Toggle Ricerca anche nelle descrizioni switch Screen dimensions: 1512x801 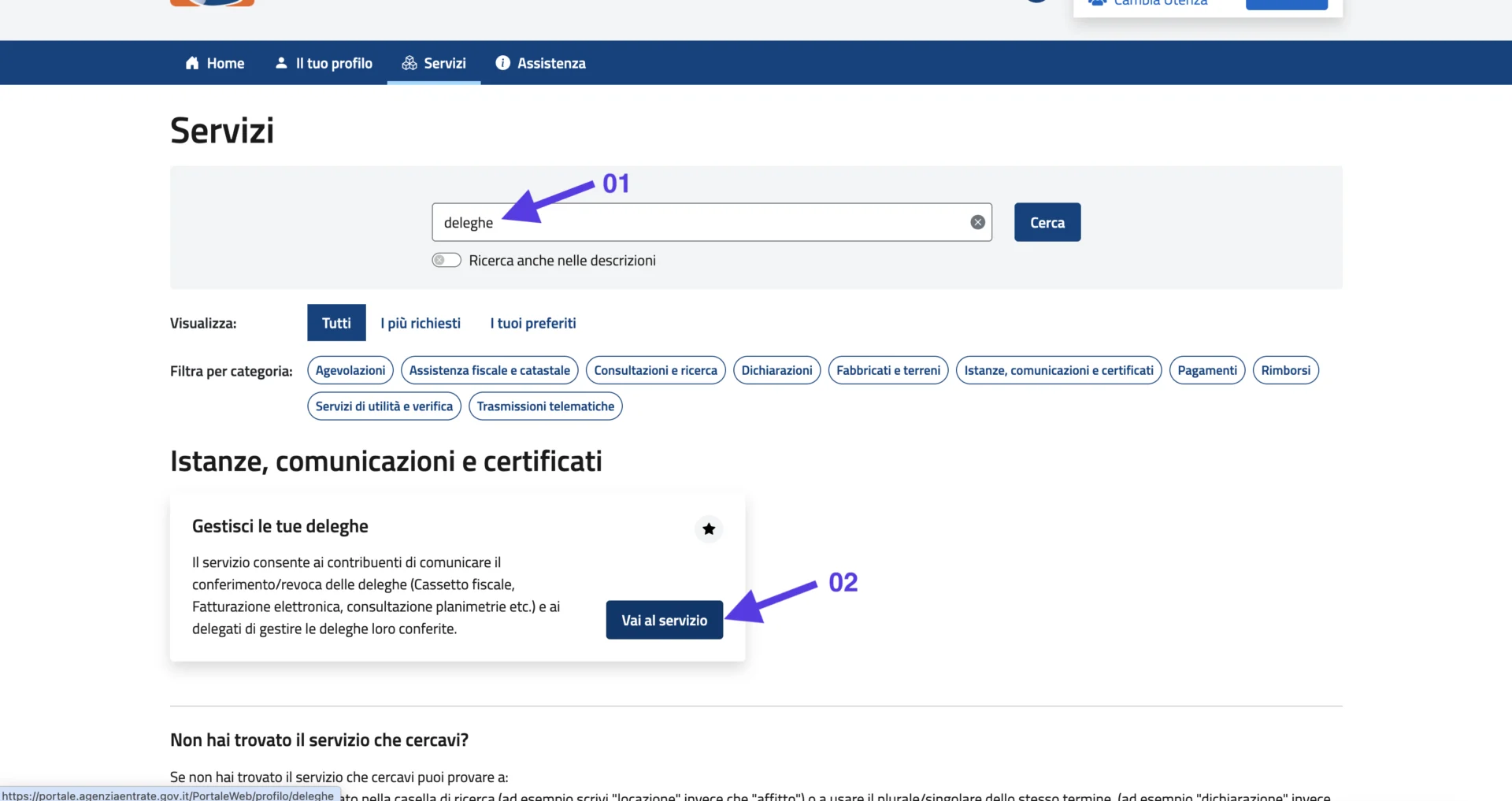click(447, 260)
